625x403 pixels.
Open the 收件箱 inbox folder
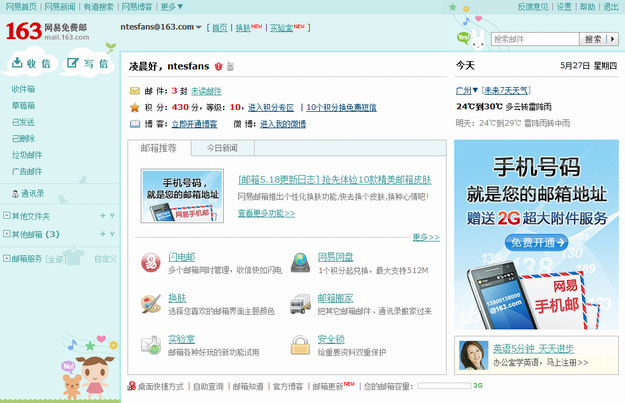pos(23,89)
